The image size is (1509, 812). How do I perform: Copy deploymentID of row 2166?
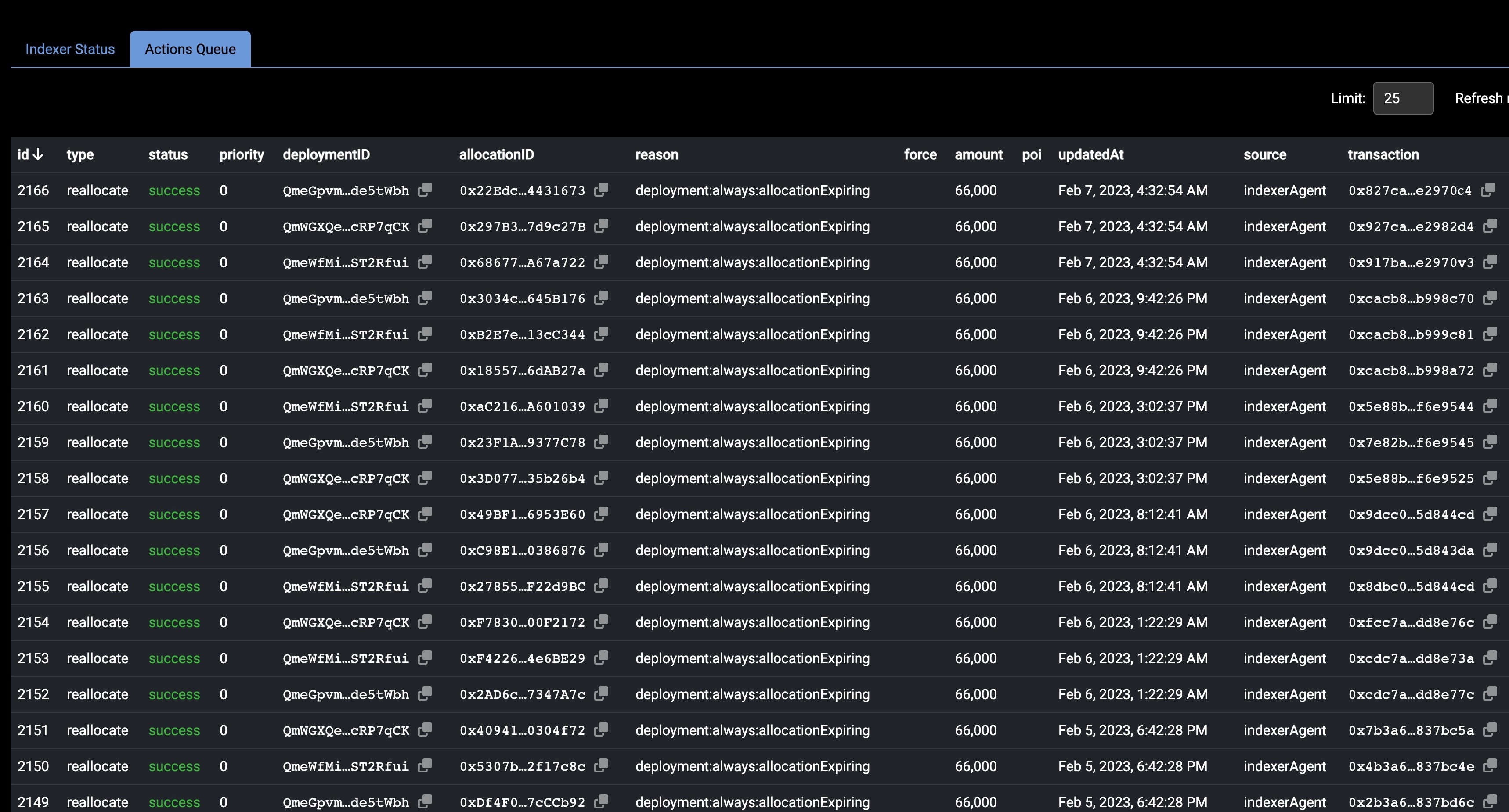[x=425, y=190]
